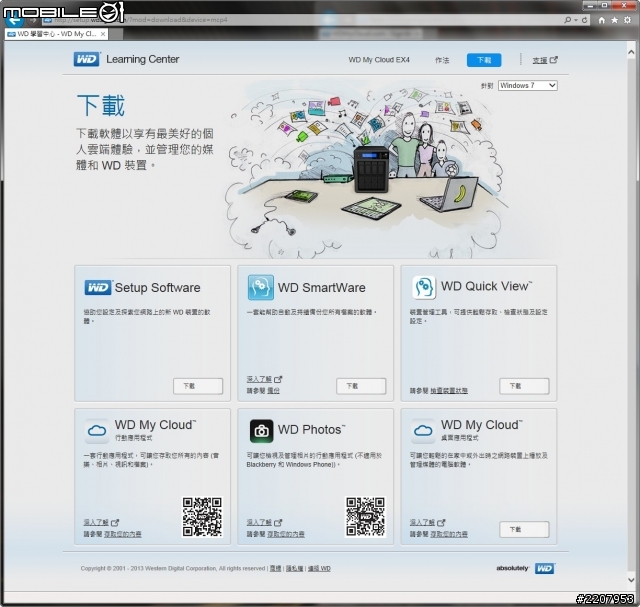The image size is (640, 607).
Task: Click the Setup Software WD logo icon
Action: pyautogui.click(x=98, y=287)
